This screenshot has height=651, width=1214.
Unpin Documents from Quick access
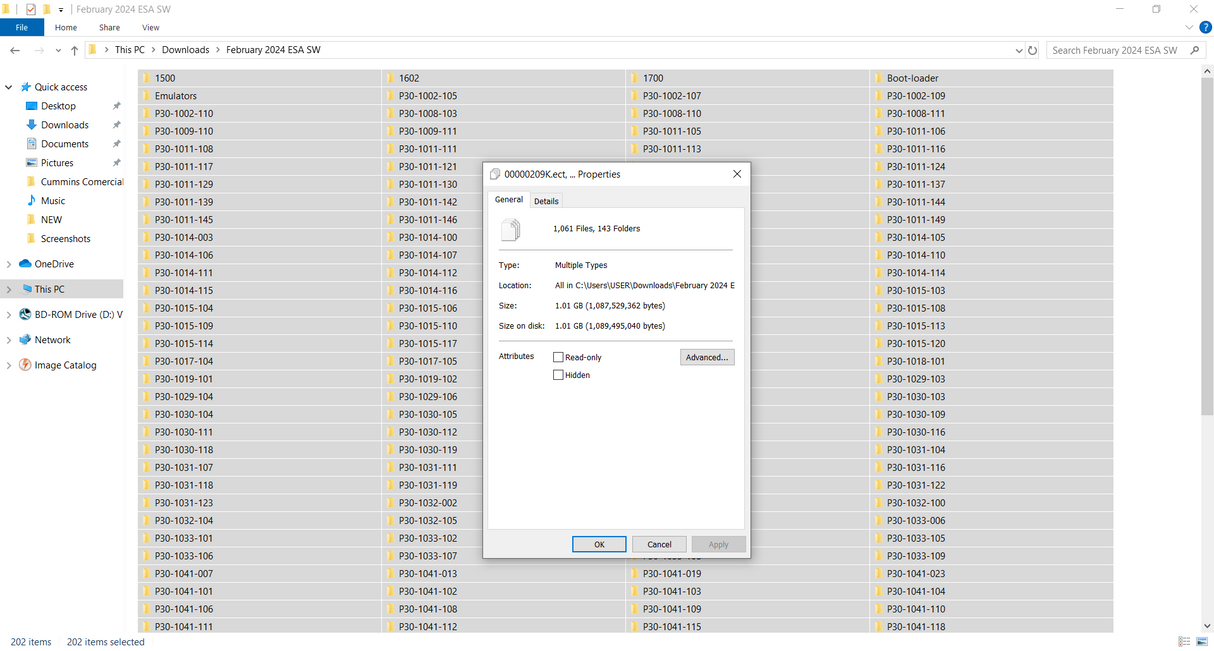[x=116, y=143]
